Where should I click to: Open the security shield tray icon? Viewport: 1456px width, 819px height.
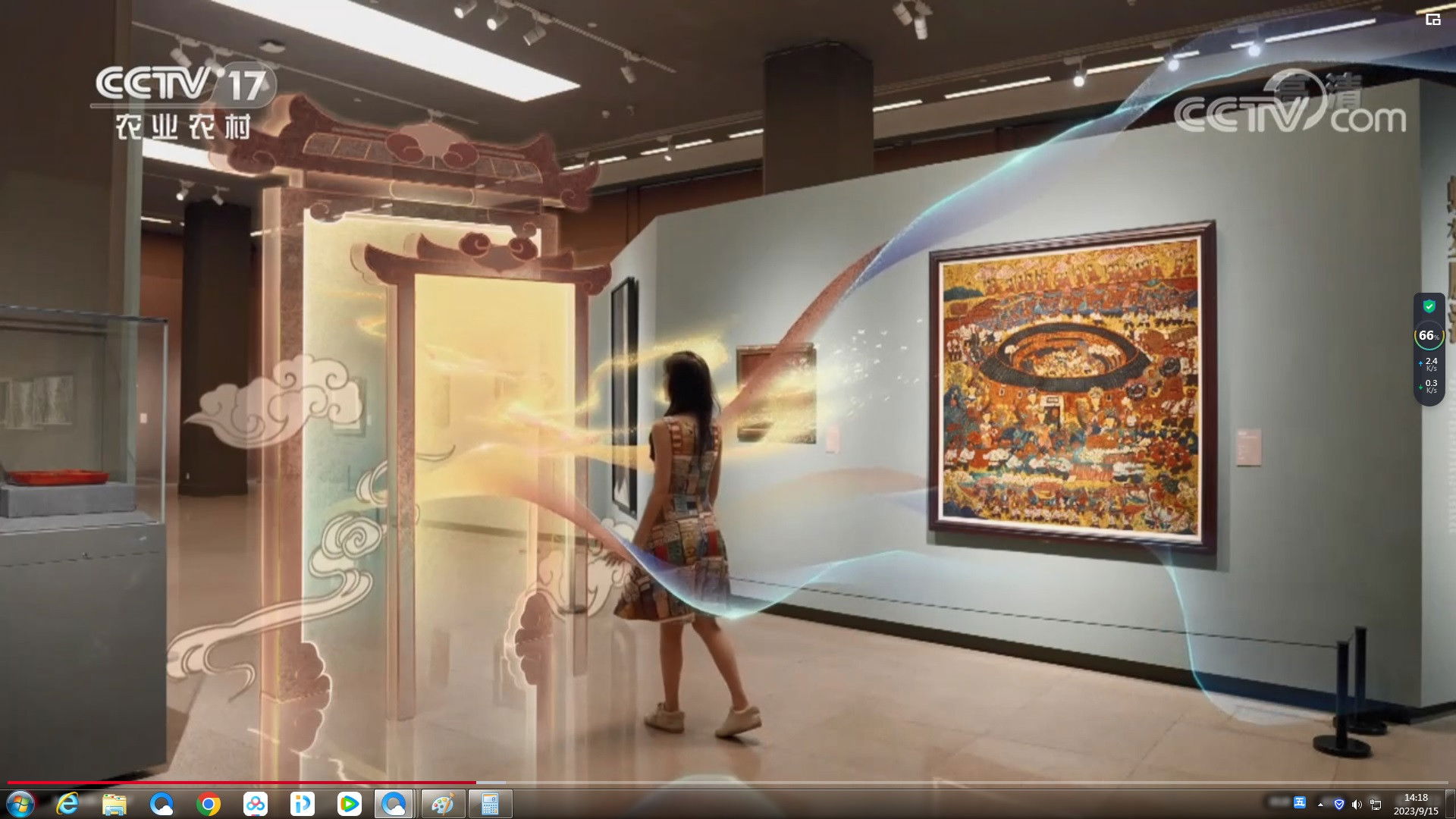coord(1339,804)
